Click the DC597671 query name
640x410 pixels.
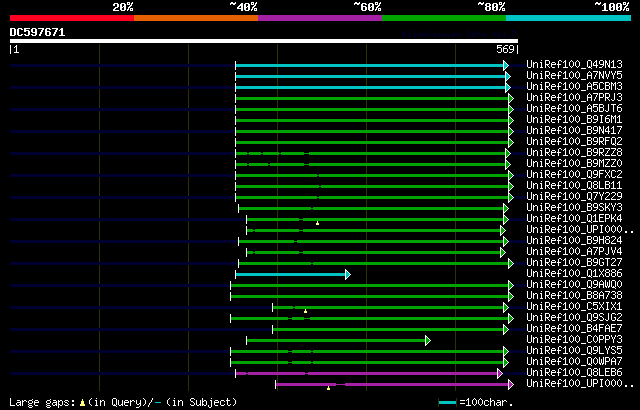[x=38, y=32]
